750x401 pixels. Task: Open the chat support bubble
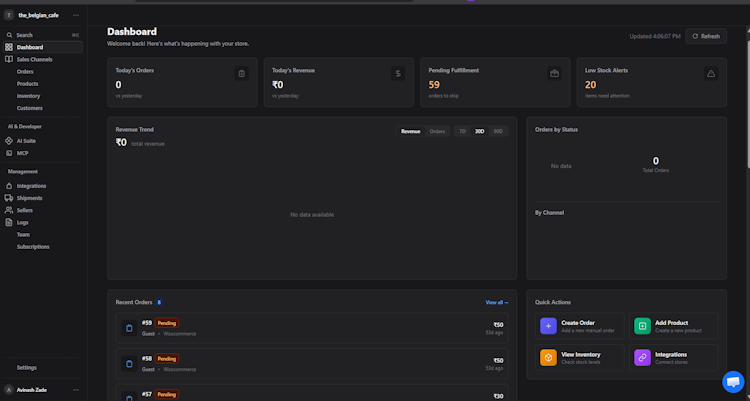733,381
